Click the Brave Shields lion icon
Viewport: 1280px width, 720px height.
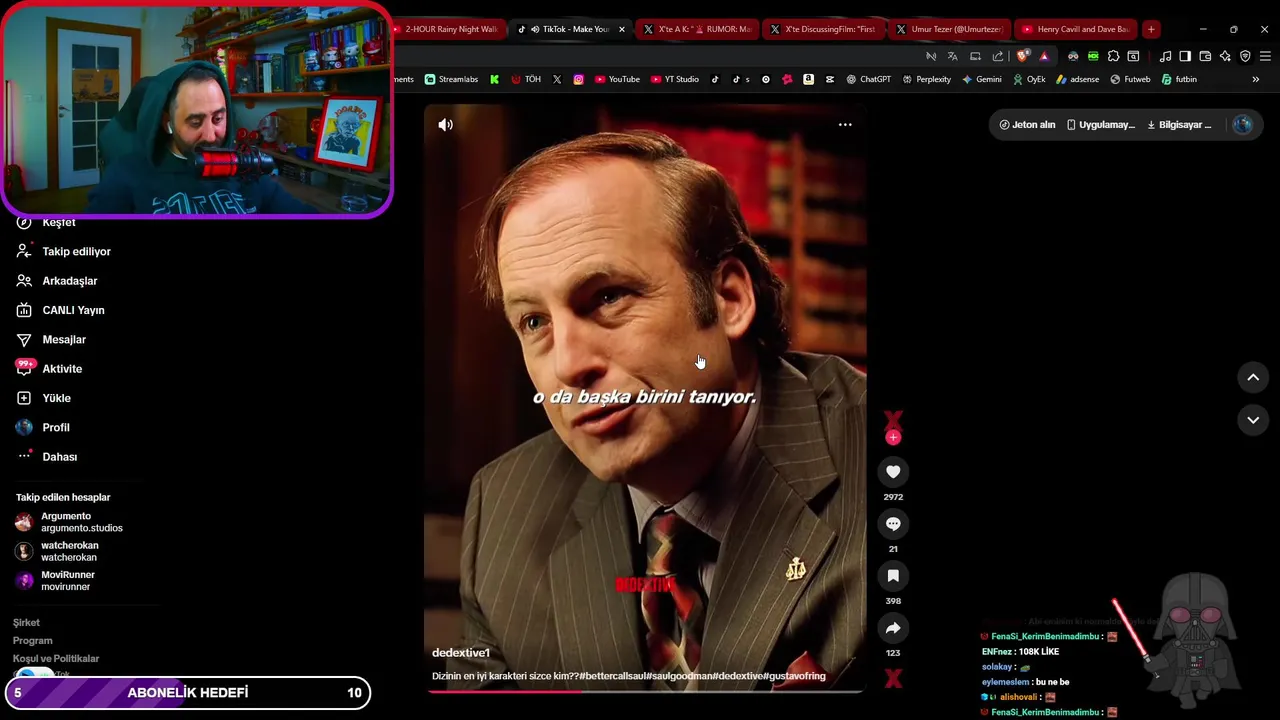click(1022, 56)
